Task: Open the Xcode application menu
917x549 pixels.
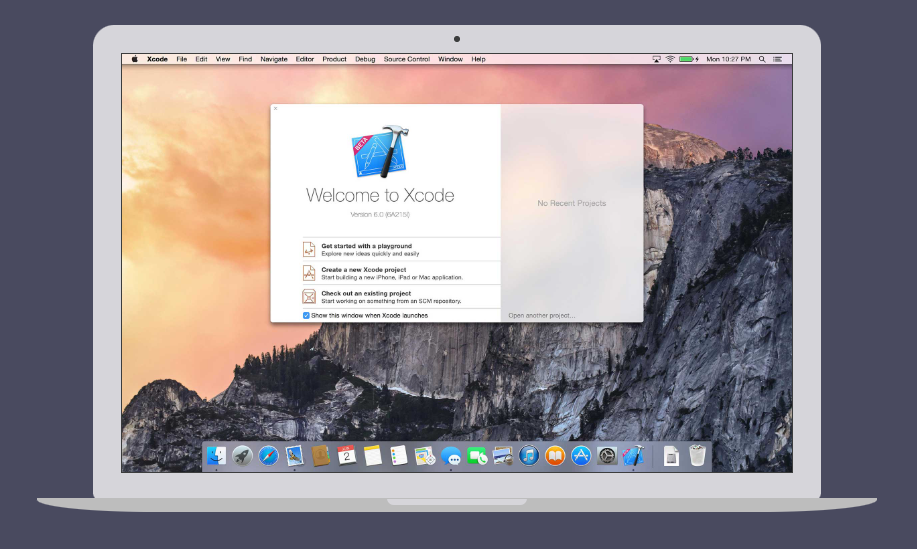Action: tap(157, 59)
